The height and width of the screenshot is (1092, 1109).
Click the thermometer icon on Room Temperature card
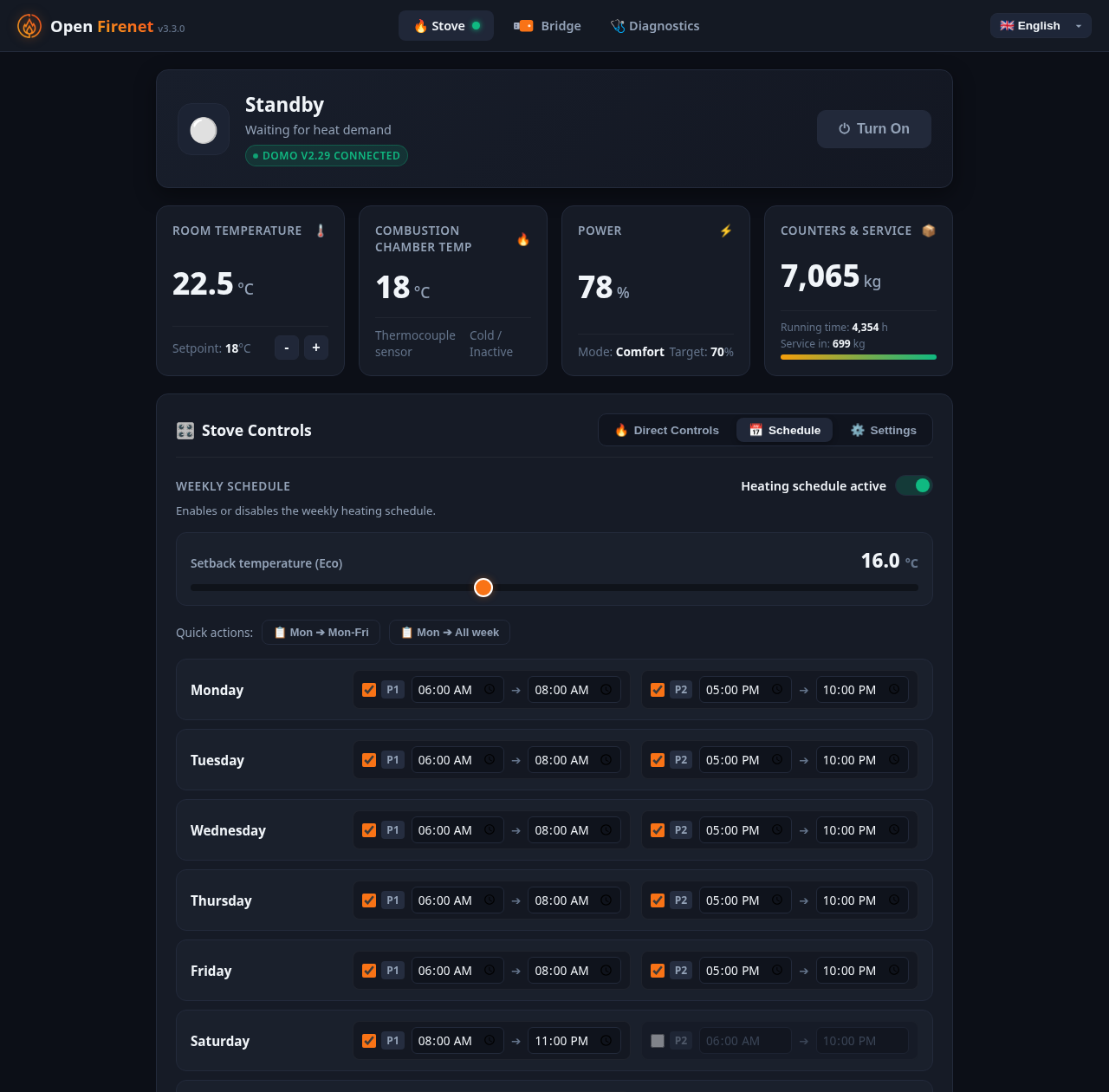coord(321,231)
